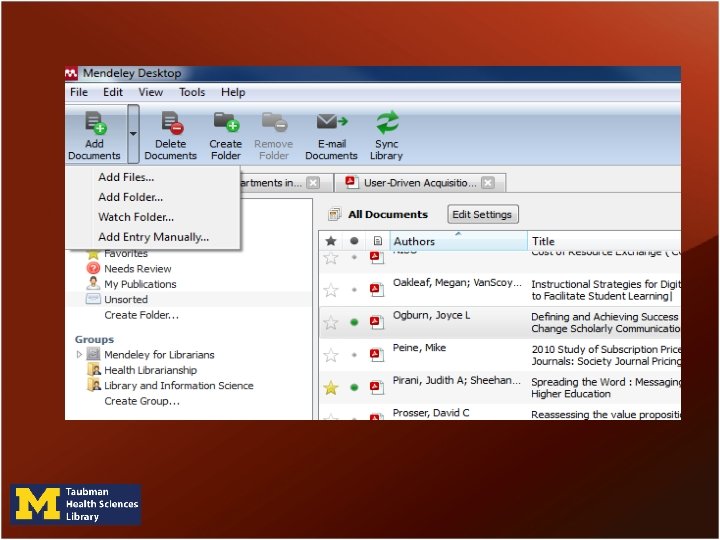This screenshot has width=720, height=540.
Task: Choose Add Entry Manually... from the menu
Action: pos(152,237)
